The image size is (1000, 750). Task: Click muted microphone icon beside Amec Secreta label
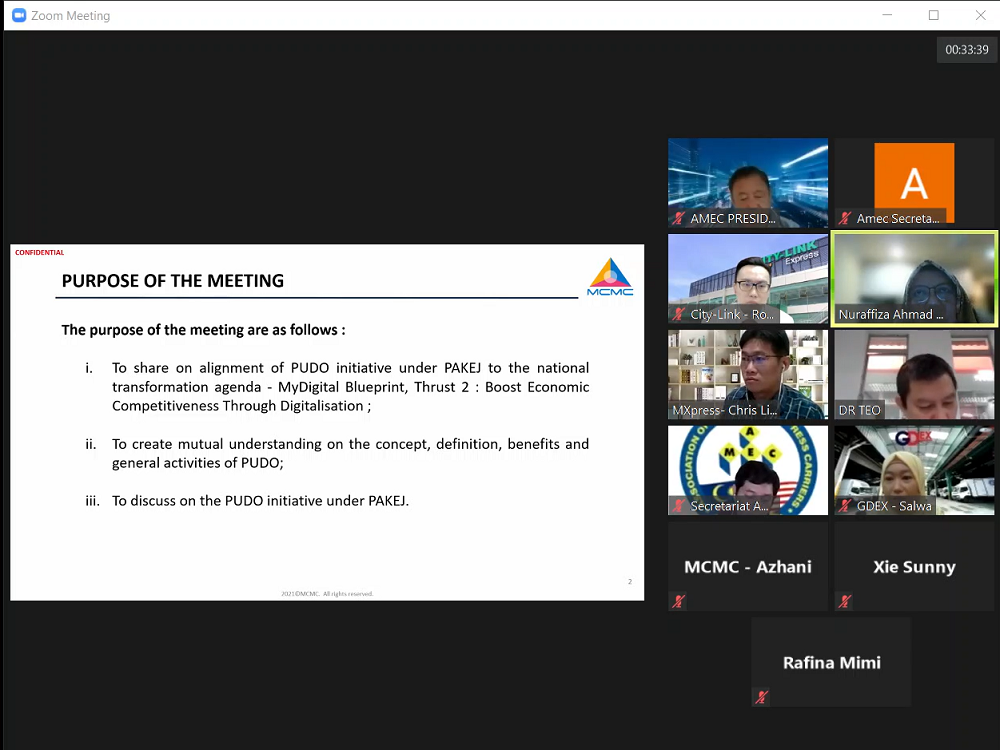(x=845, y=218)
